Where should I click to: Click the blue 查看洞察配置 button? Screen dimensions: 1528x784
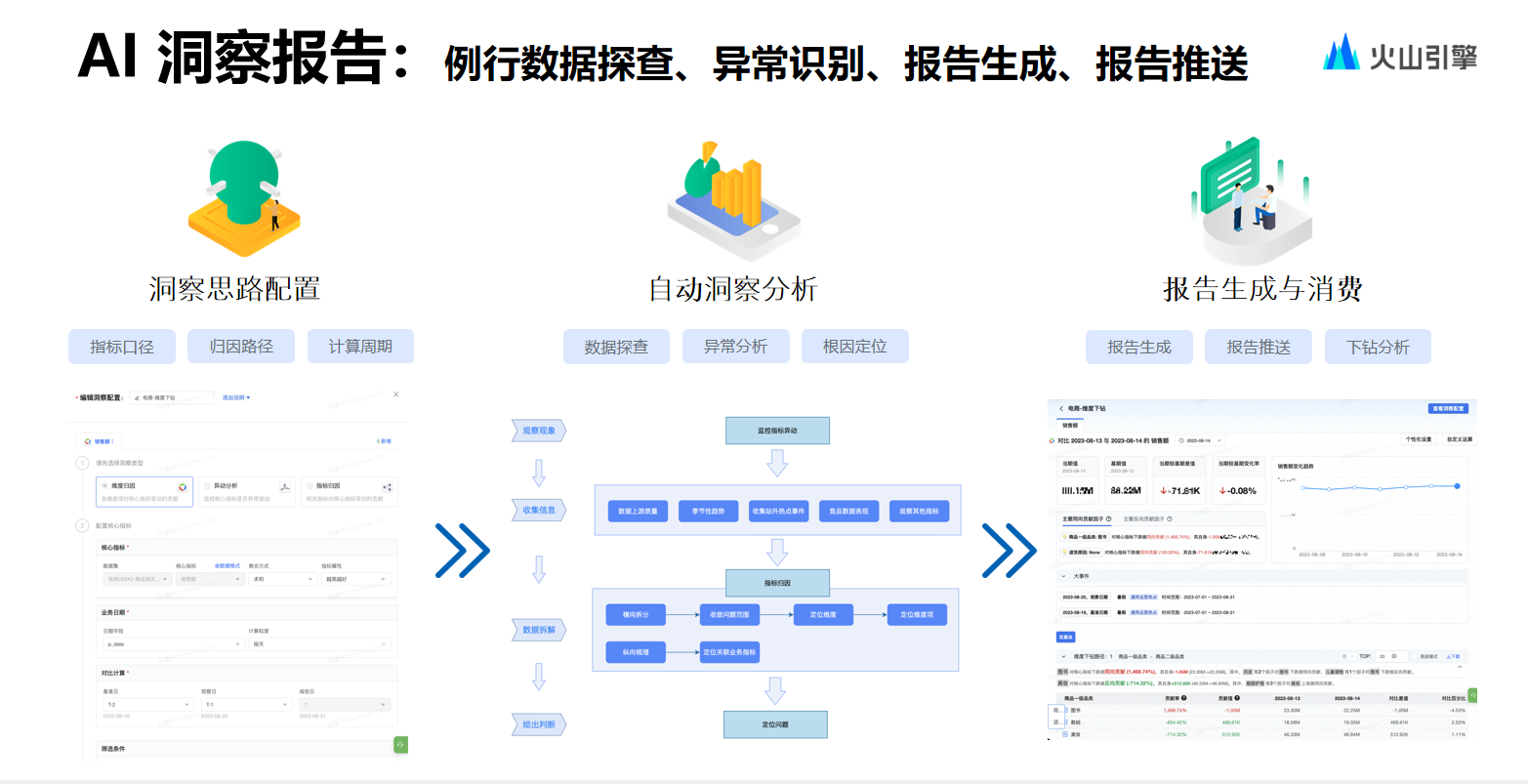[x=1448, y=408]
